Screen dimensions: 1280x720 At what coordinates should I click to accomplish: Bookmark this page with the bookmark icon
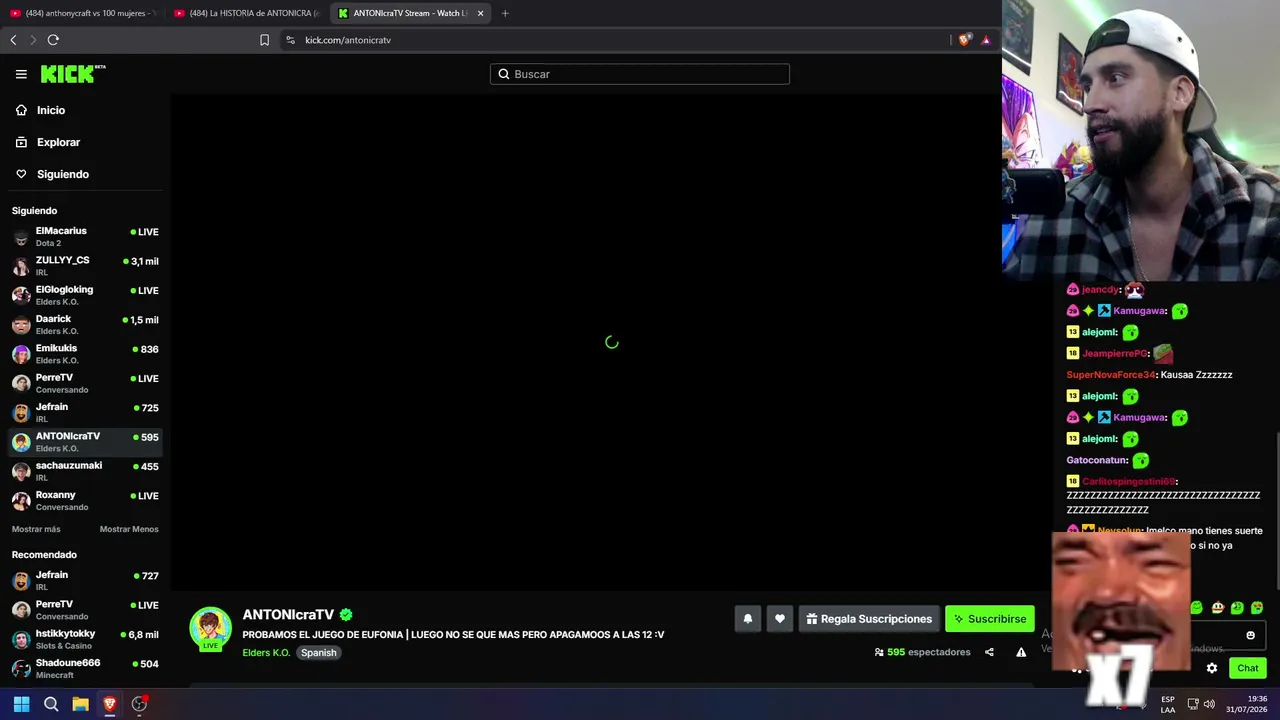[x=264, y=40]
